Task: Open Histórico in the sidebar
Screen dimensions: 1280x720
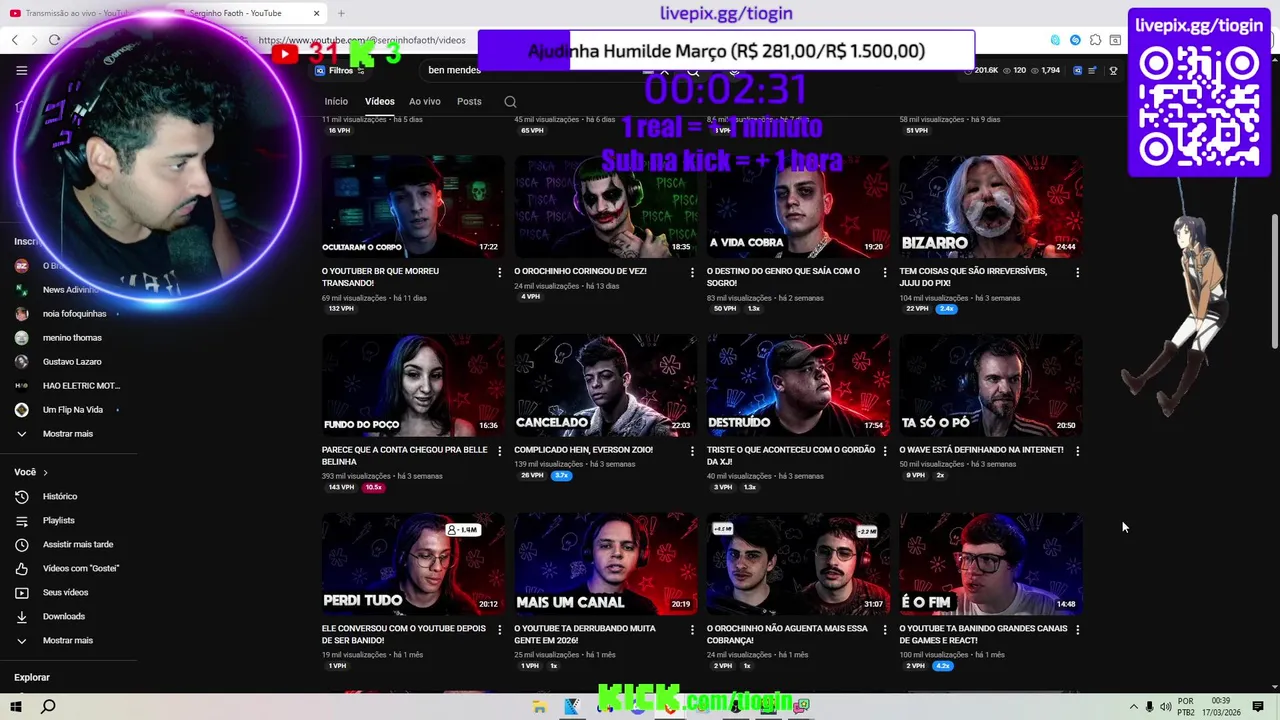Action: 60,497
